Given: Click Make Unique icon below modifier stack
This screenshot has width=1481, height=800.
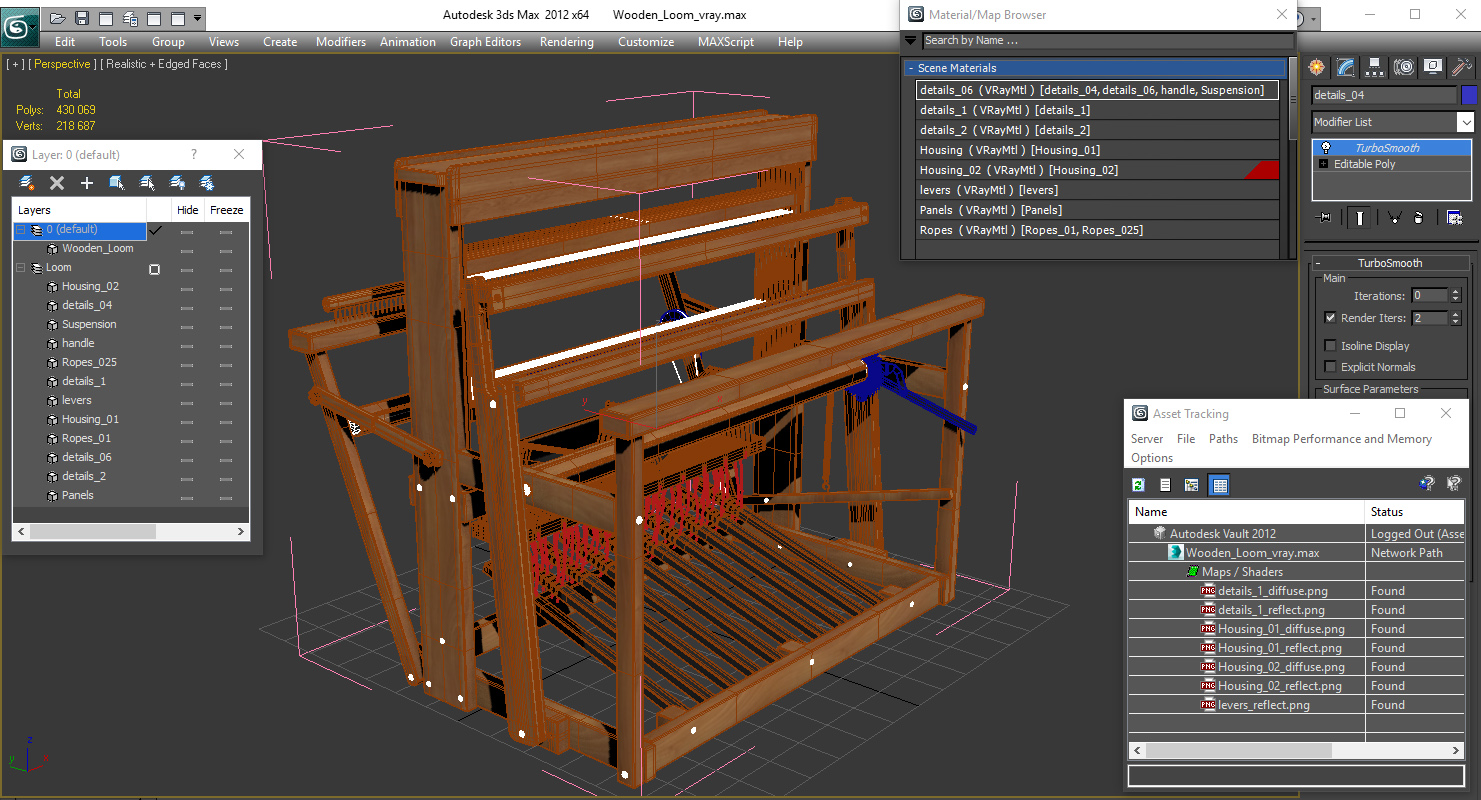Looking at the screenshot, I should click(x=1394, y=217).
